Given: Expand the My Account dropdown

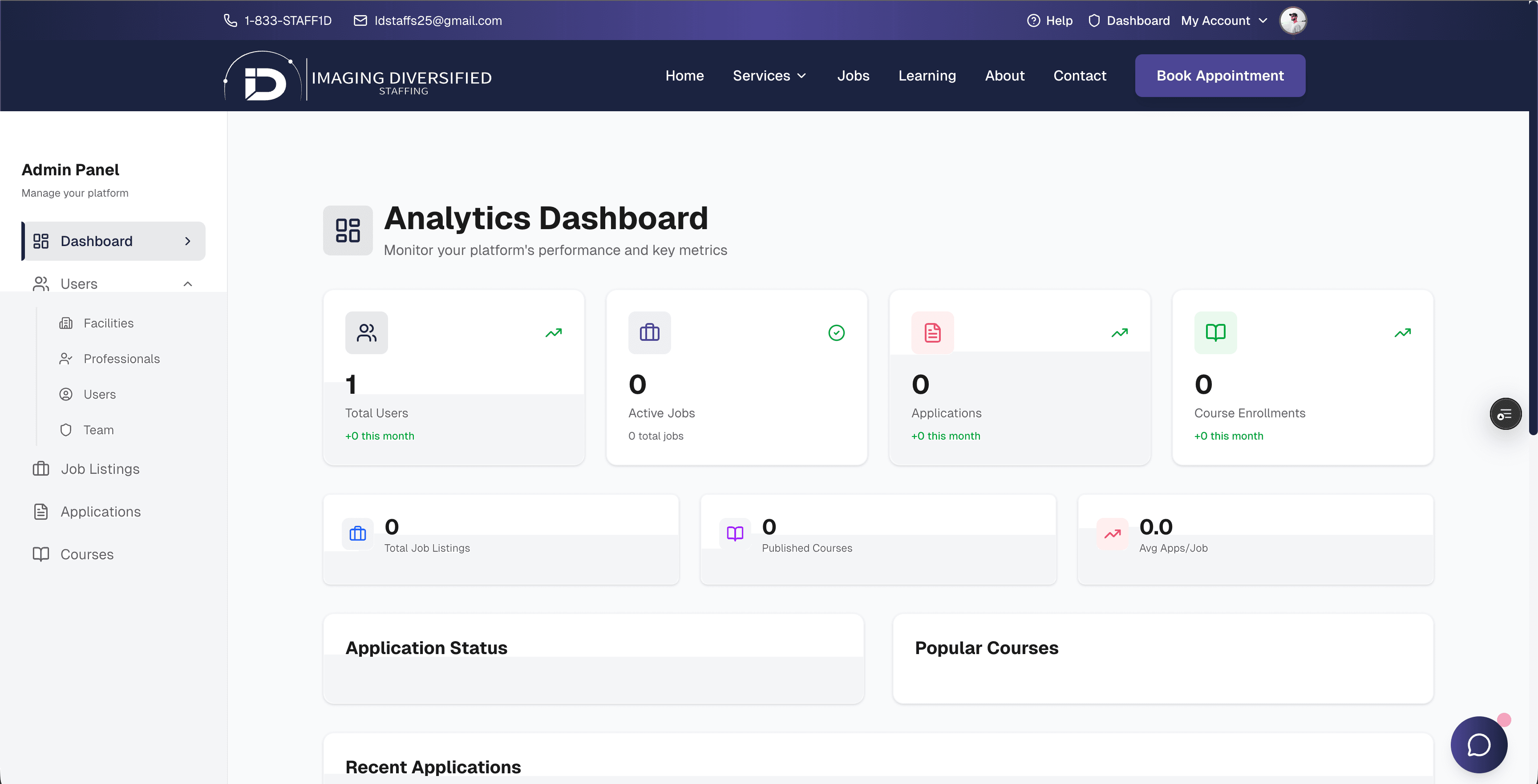Looking at the screenshot, I should [x=1223, y=20].
